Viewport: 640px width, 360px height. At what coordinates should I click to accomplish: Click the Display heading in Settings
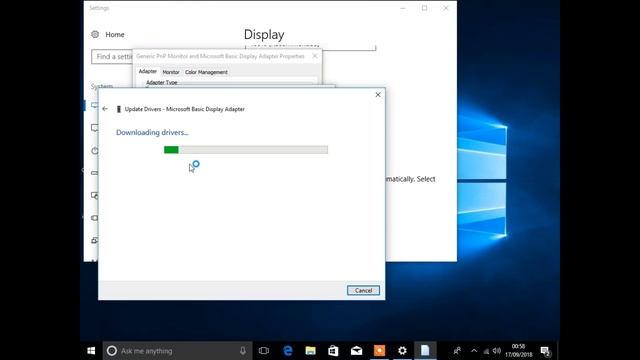(264, 35)
